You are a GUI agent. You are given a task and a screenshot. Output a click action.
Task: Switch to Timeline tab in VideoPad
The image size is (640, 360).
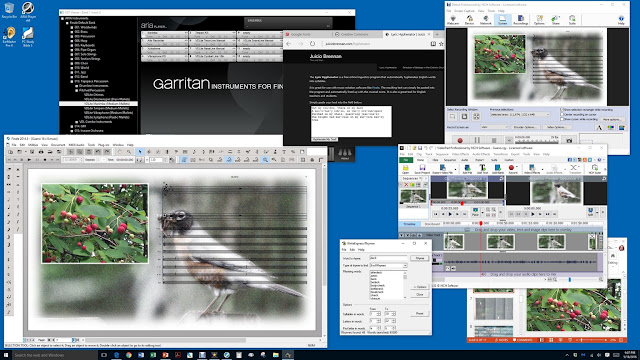coord(409,224)
